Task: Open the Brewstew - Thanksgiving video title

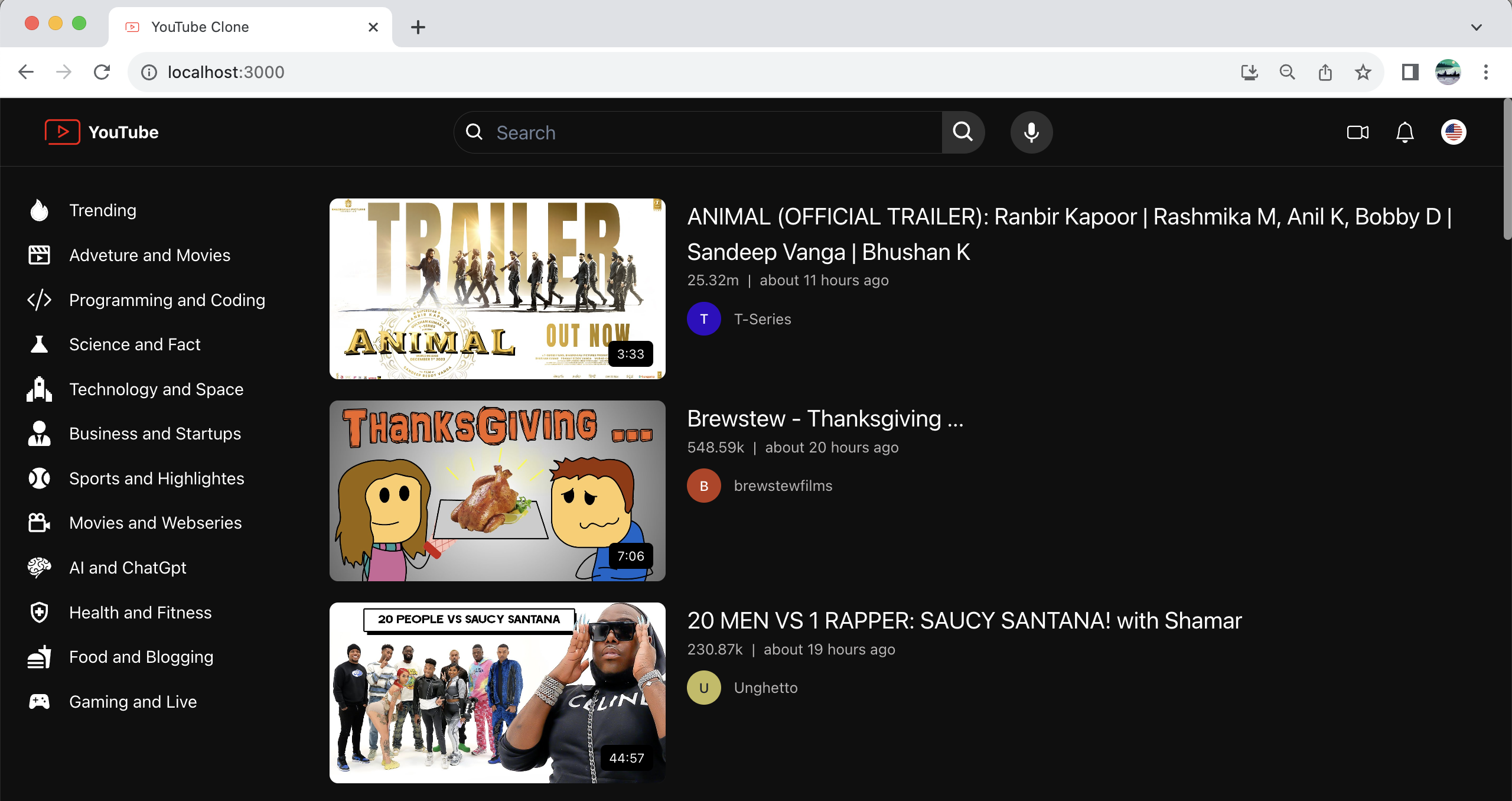Action: (x=825, y=419)
